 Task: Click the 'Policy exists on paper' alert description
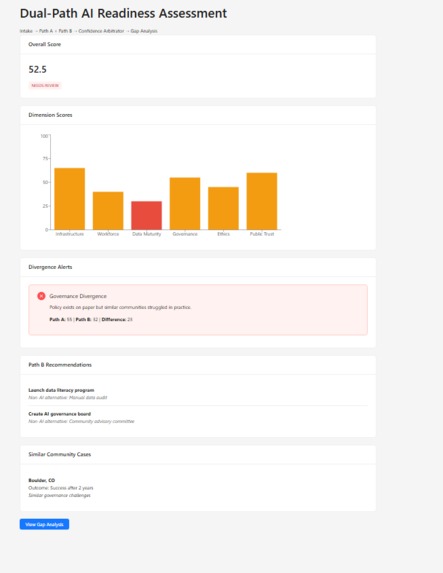[x=120, y=307]
